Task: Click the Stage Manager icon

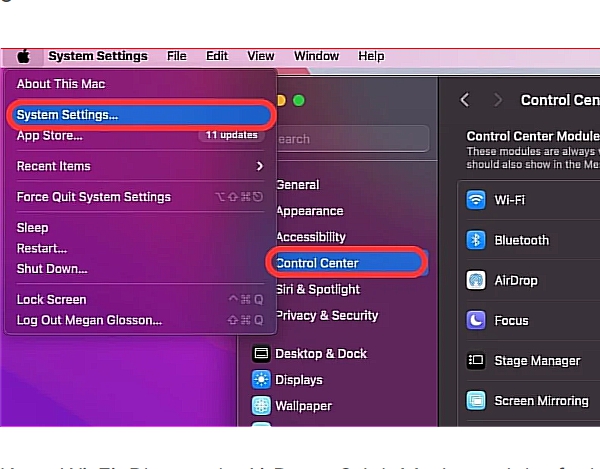Action: pos(476,361)
